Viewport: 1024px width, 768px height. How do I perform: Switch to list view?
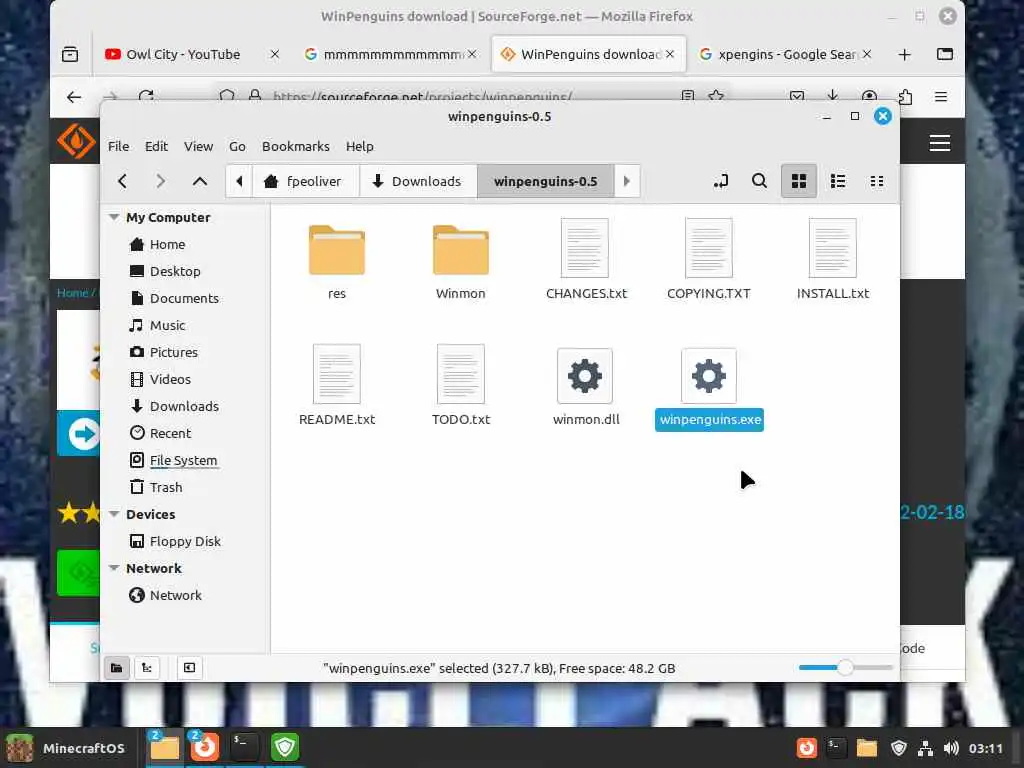(838, 181)
